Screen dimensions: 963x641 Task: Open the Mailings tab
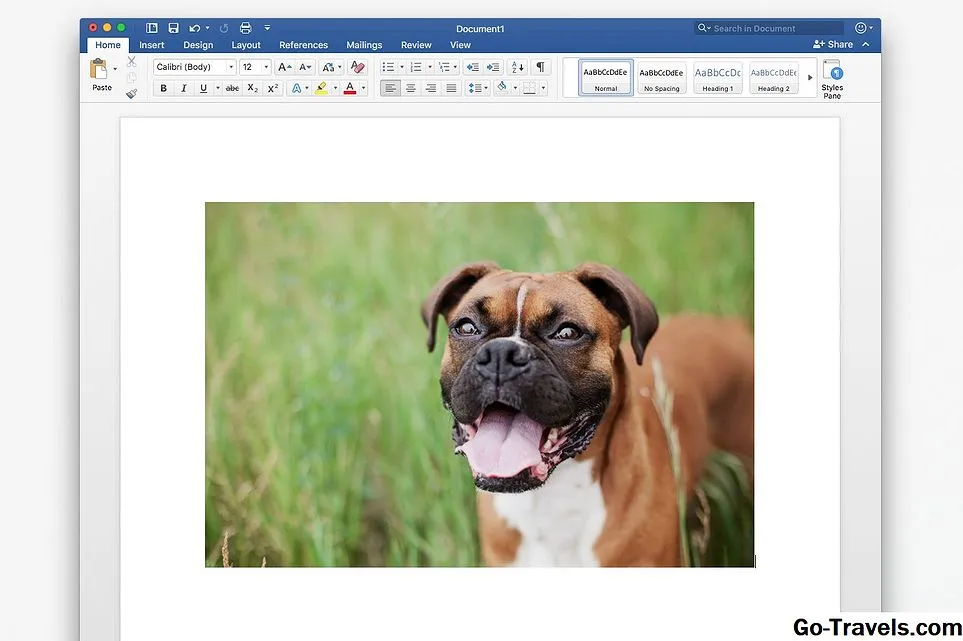364,45
